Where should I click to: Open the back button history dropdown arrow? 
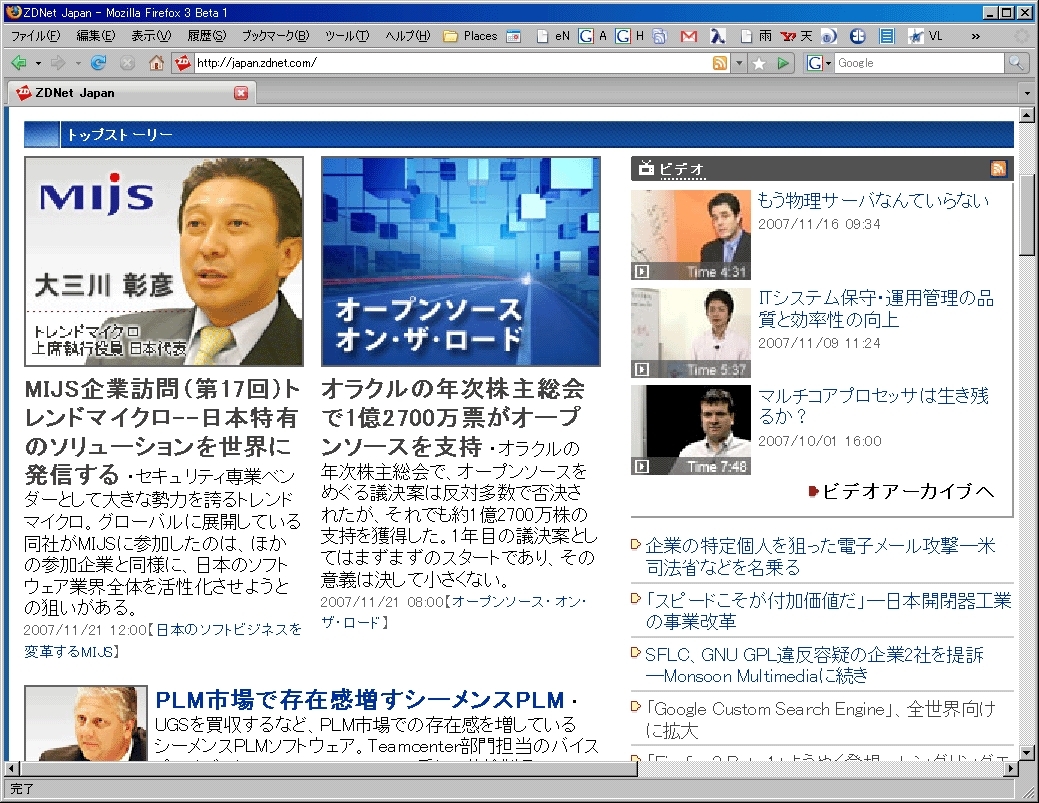click(38, 63)
